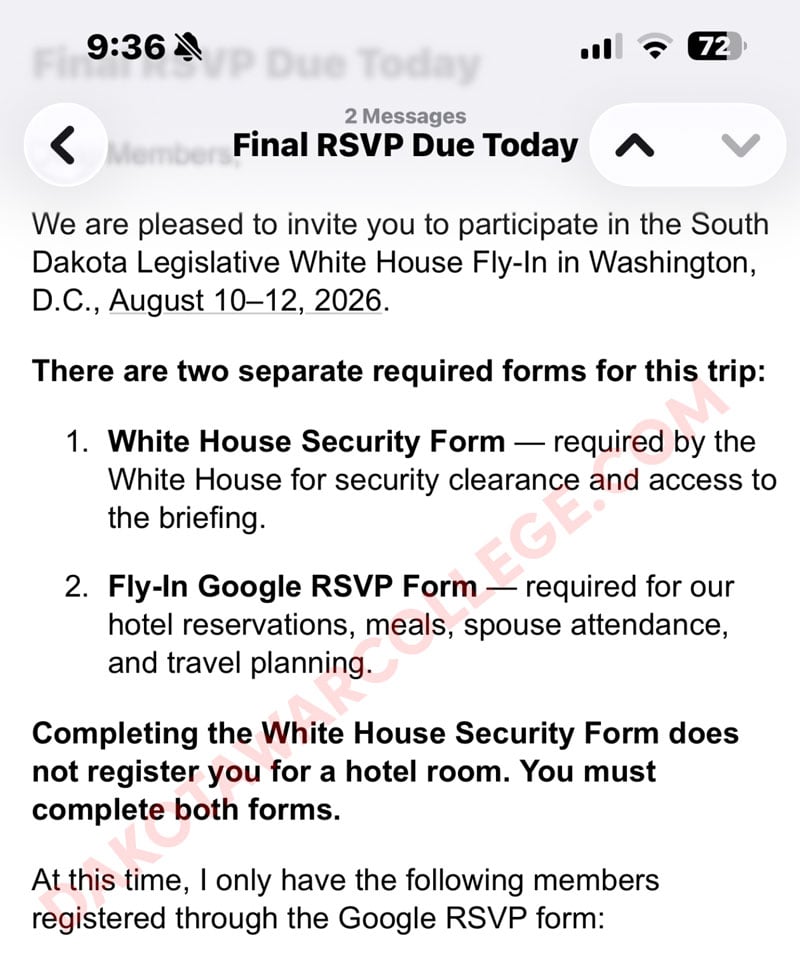Image resolution: width=800 pixels, height=959 pixels.
Task: Tap list number 2 marker
Action: (x=76, y=587)
